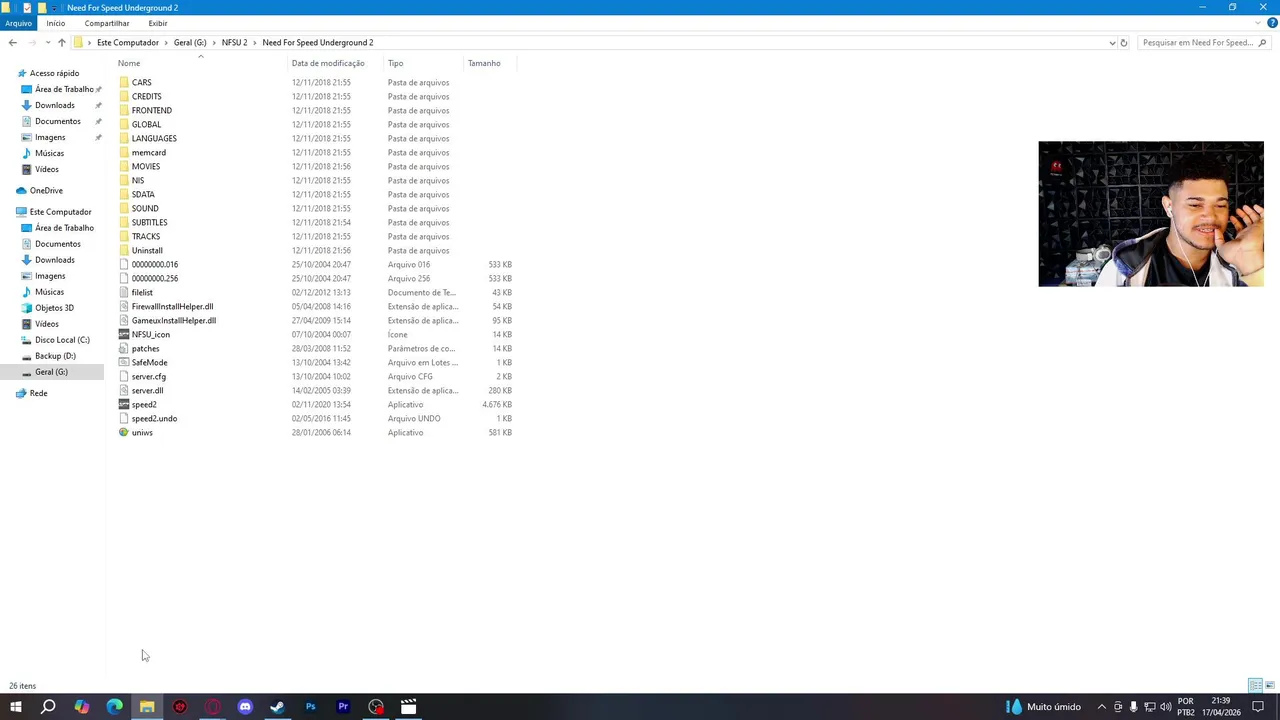Switch to the Compartilhar ribbon tab

click(107, 23)
